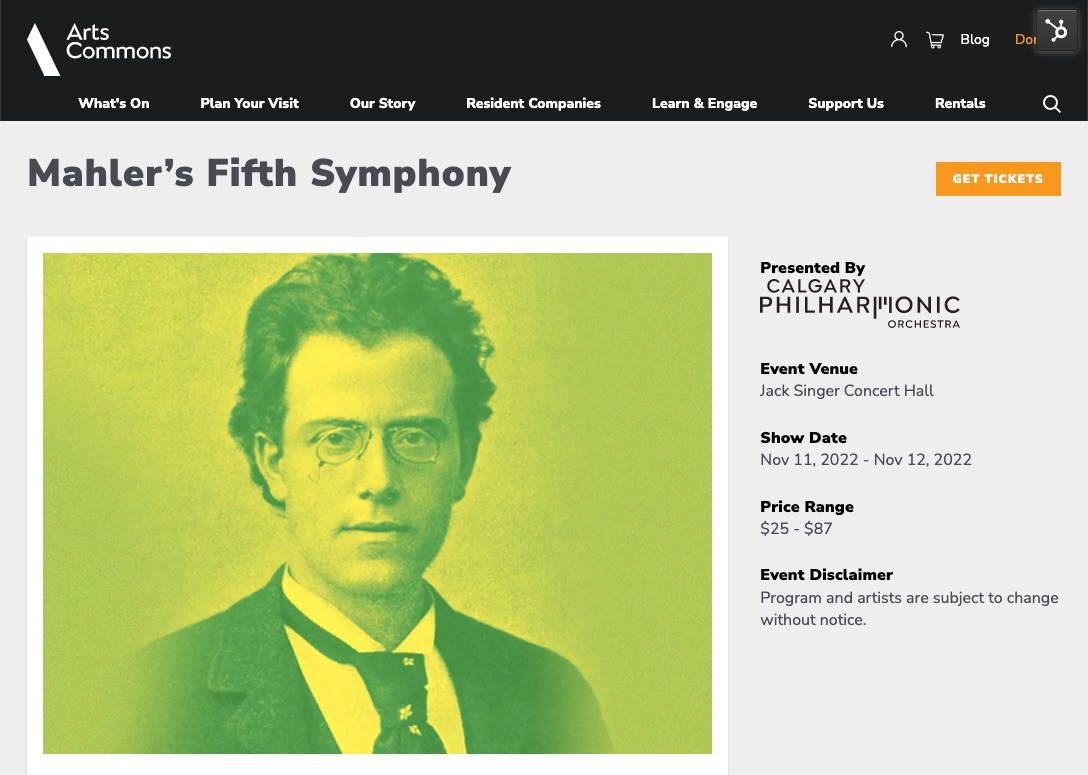Viewport: 1088px width, 775px height.
Task: Expand the Resident Companies menu
Action: (x=533, y=103)
